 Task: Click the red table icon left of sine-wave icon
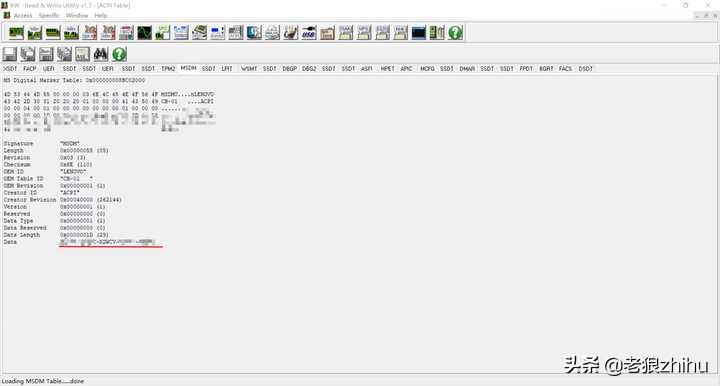126,33
